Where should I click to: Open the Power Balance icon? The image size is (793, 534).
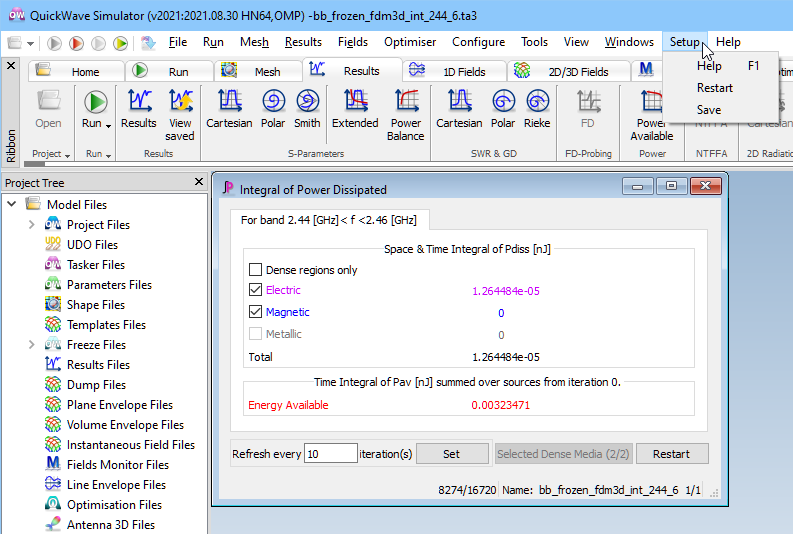(406, 101)
